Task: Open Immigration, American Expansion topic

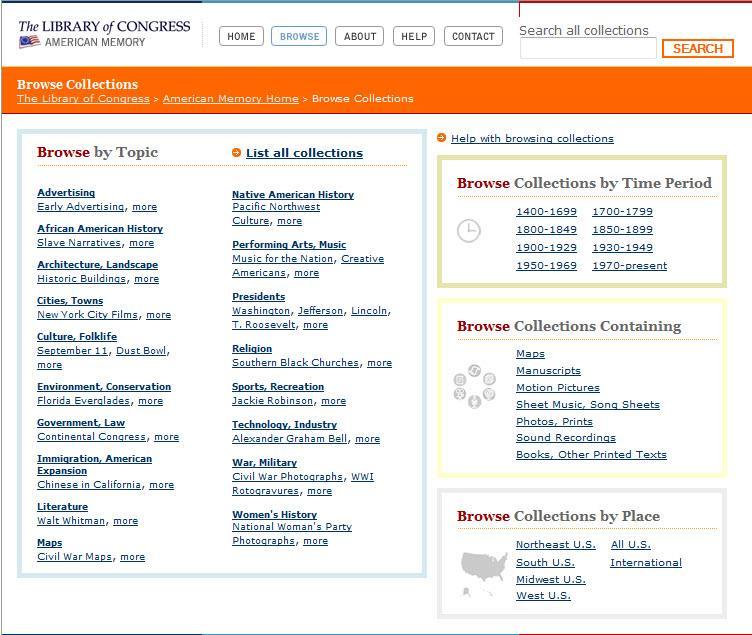Action: [x=94, y=464]
